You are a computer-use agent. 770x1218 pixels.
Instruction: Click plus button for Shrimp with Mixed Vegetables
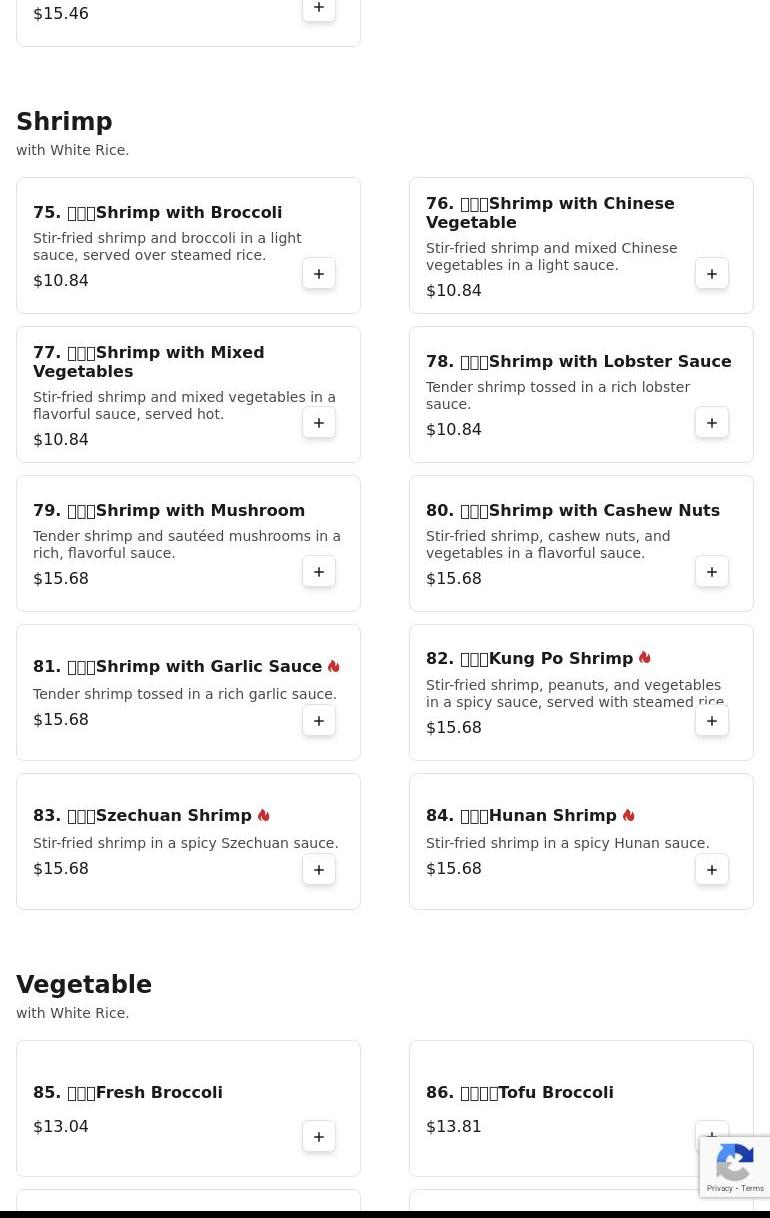click(x=319, y=423)
